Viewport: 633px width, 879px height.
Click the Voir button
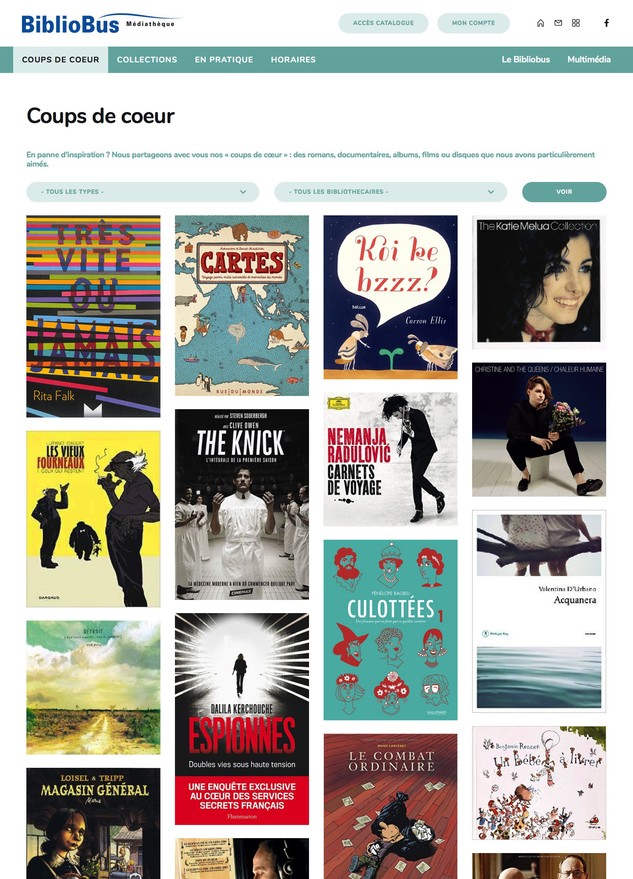[564, 192]
